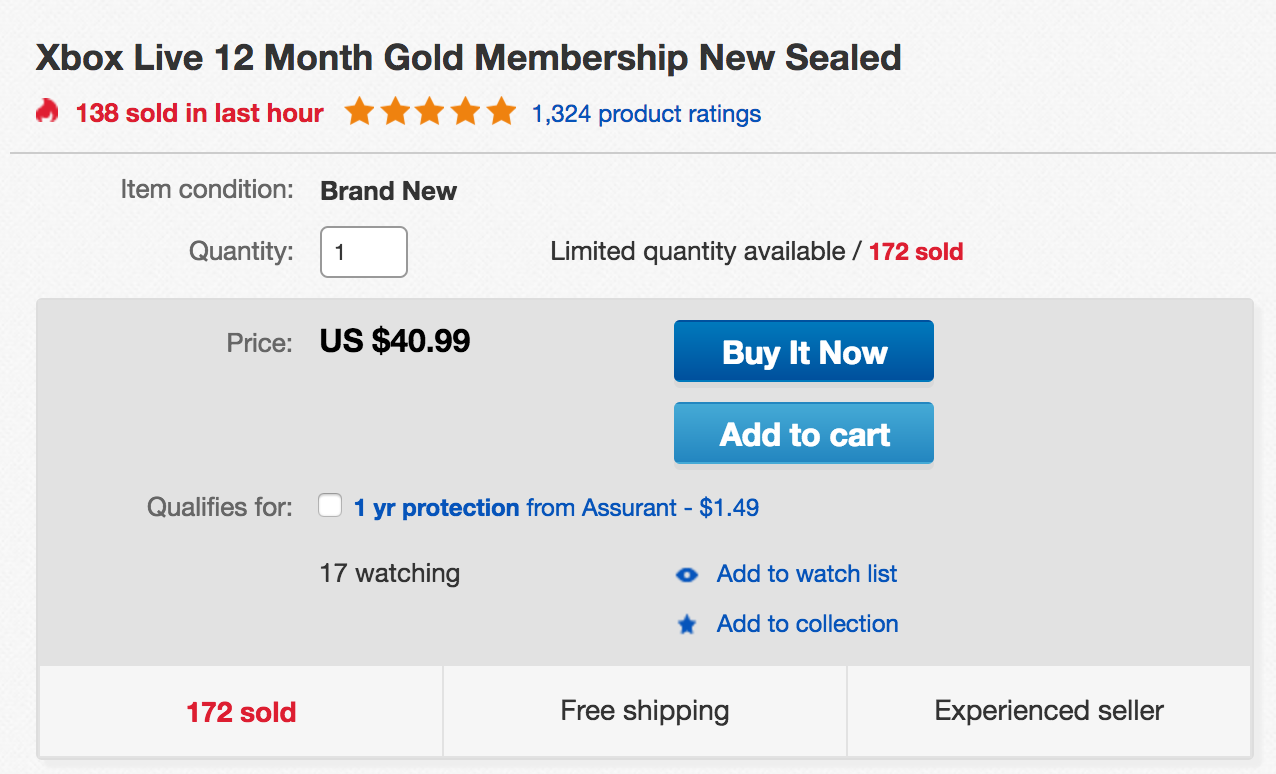Click the third orange rating star
Screen dimensions: 1276x774
pyautogui.click(x=430, y=112)
